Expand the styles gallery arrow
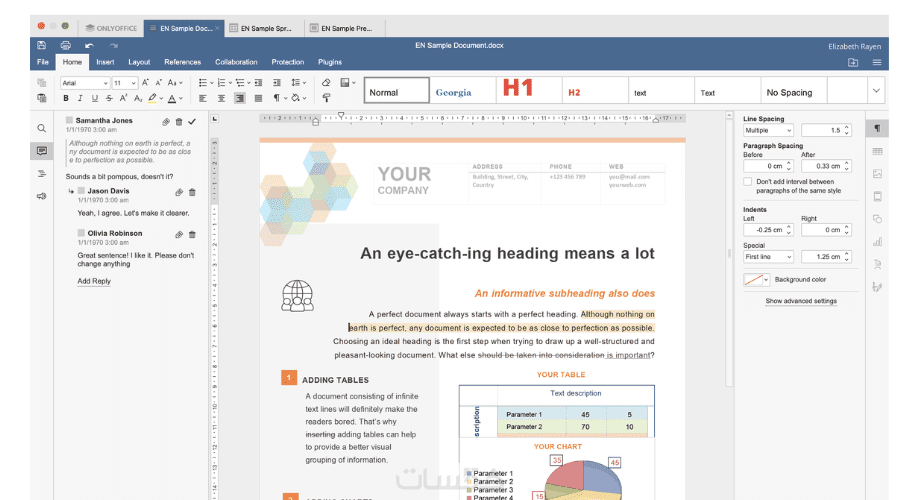900x500 pixels. click(x=876, y=91)
